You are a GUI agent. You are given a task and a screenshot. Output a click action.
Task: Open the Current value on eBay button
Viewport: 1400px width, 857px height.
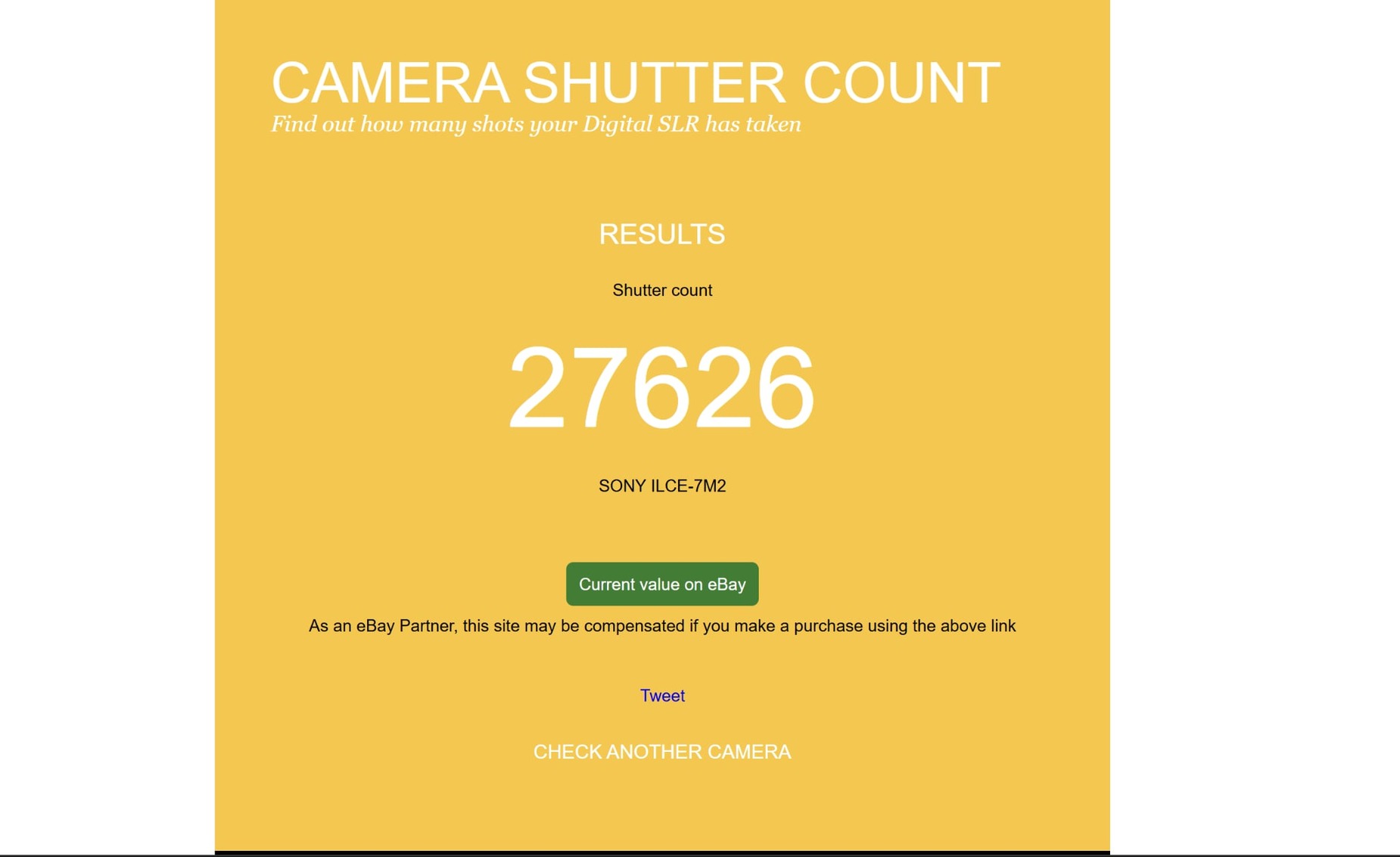[662, 584]
